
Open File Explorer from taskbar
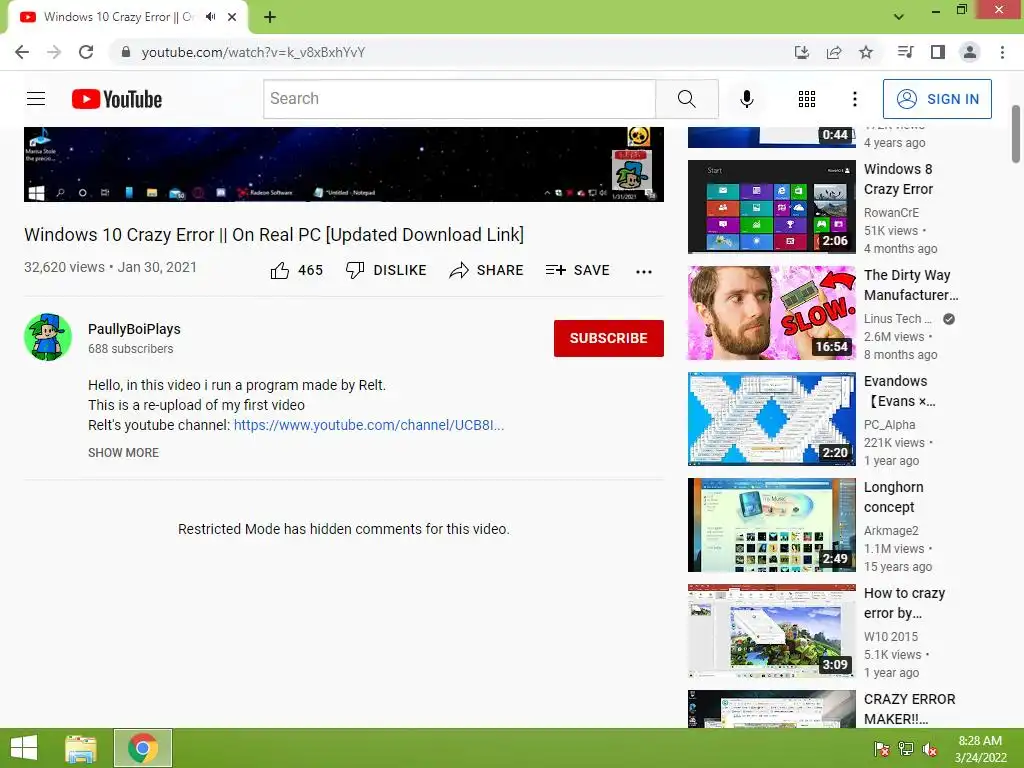(x=81, y=748)
